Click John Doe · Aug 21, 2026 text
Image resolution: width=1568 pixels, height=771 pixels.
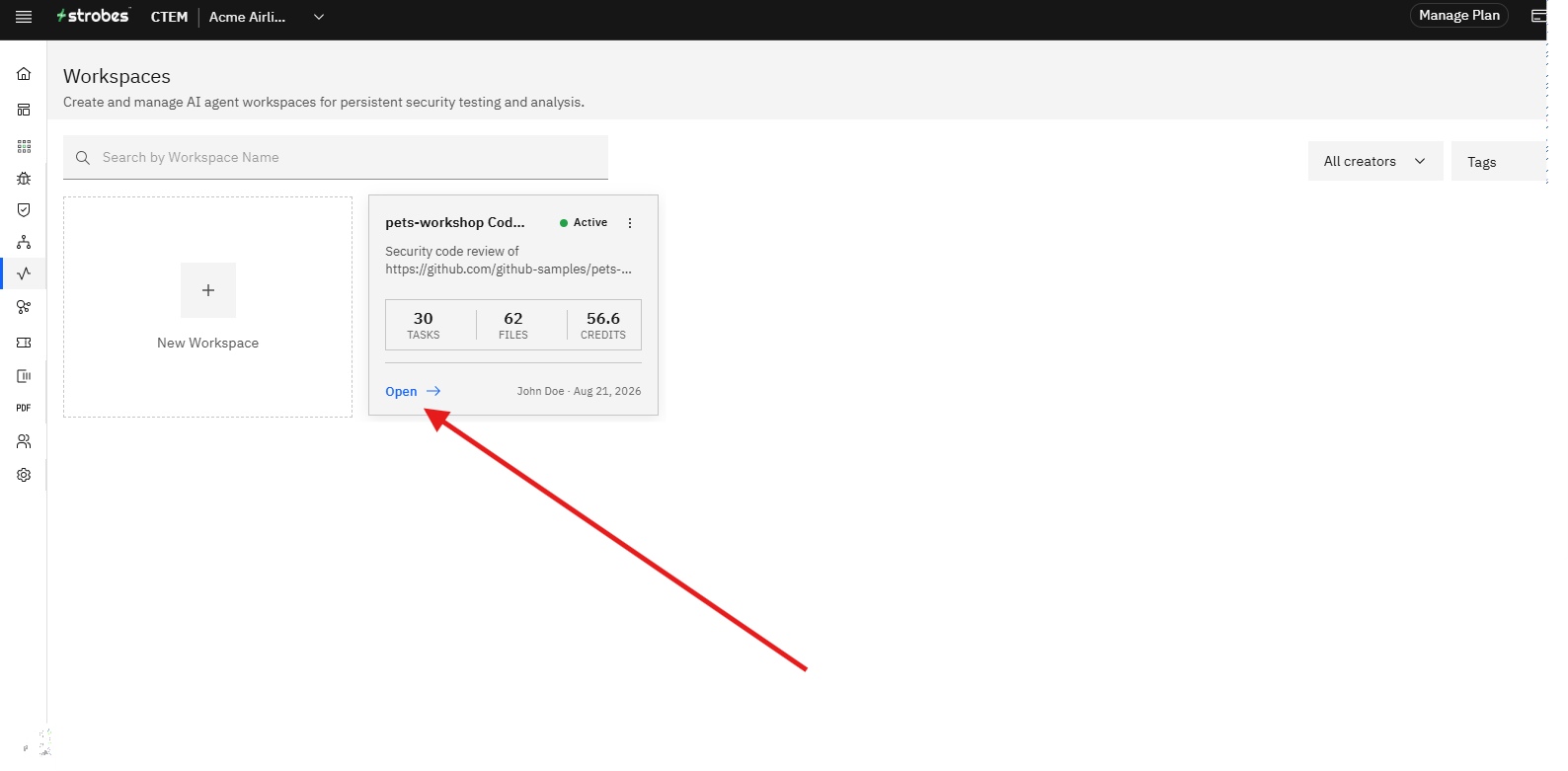579,391
